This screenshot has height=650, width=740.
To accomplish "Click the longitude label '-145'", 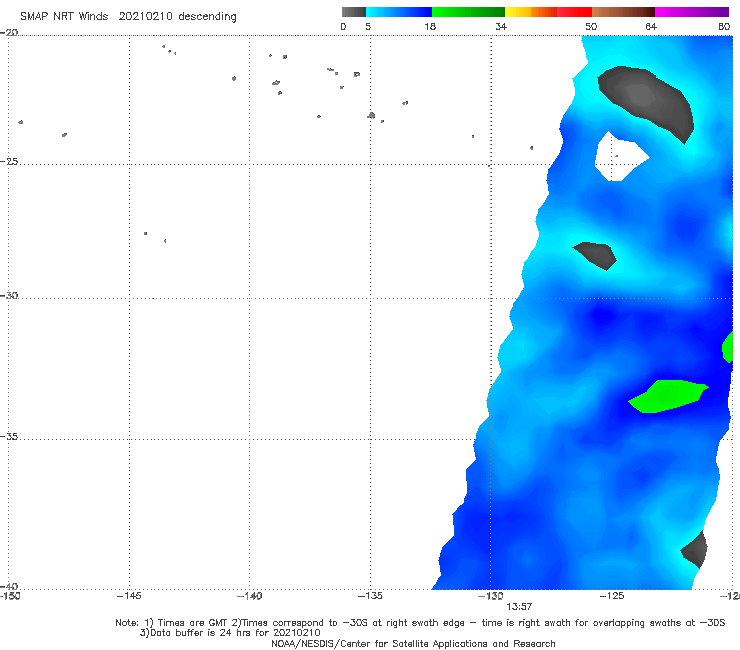I will (x=129, y=596).
